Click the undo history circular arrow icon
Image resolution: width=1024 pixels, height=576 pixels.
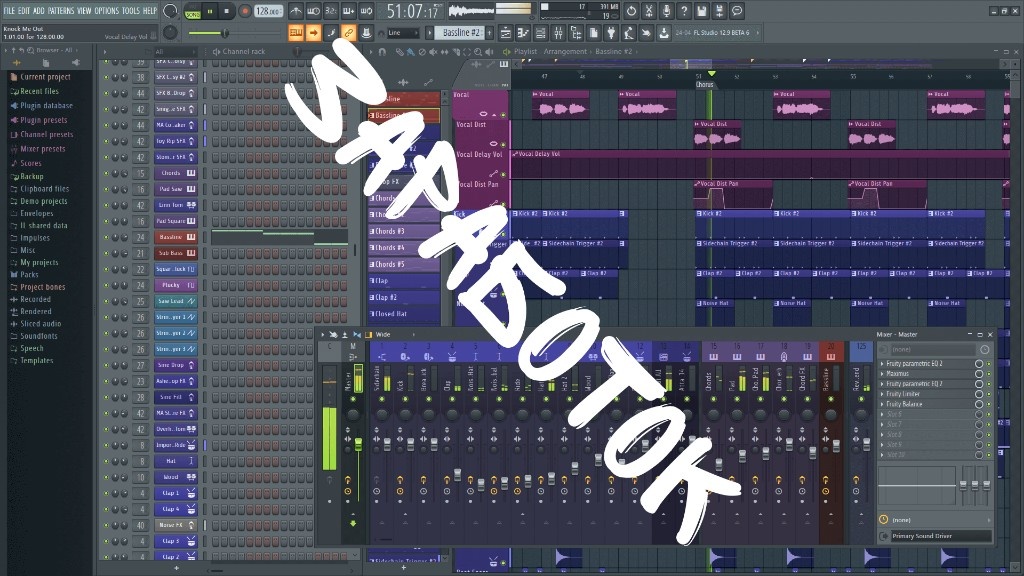coord(631,11)
